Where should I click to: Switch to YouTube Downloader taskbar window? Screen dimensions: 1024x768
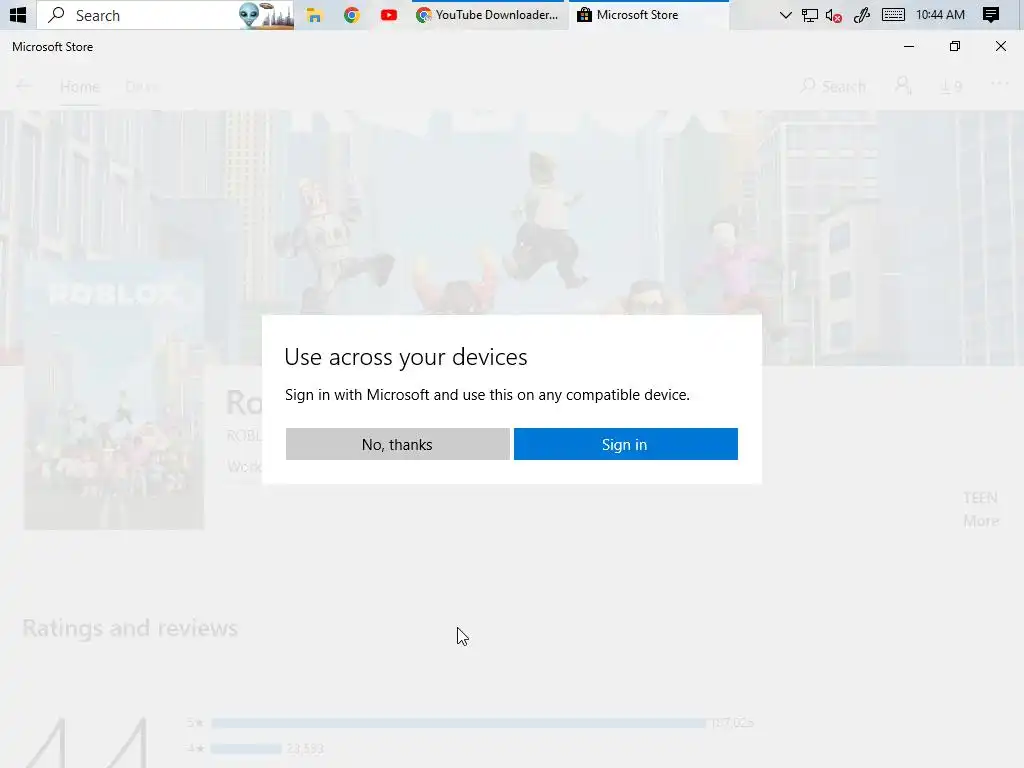tap(488, 15)
